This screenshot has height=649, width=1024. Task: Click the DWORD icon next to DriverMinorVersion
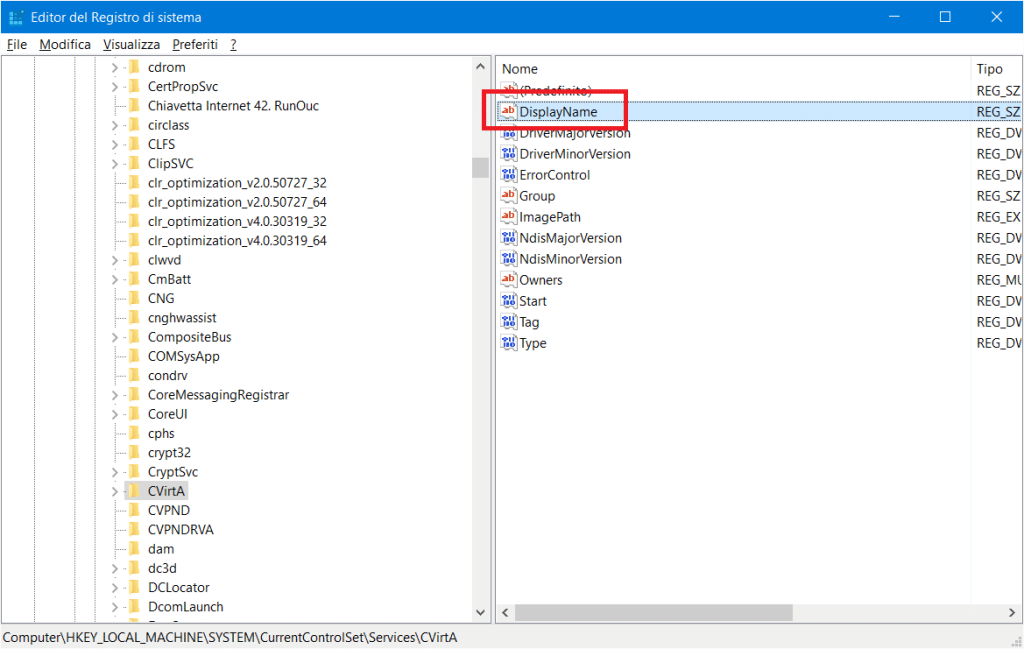coord(509,153)
